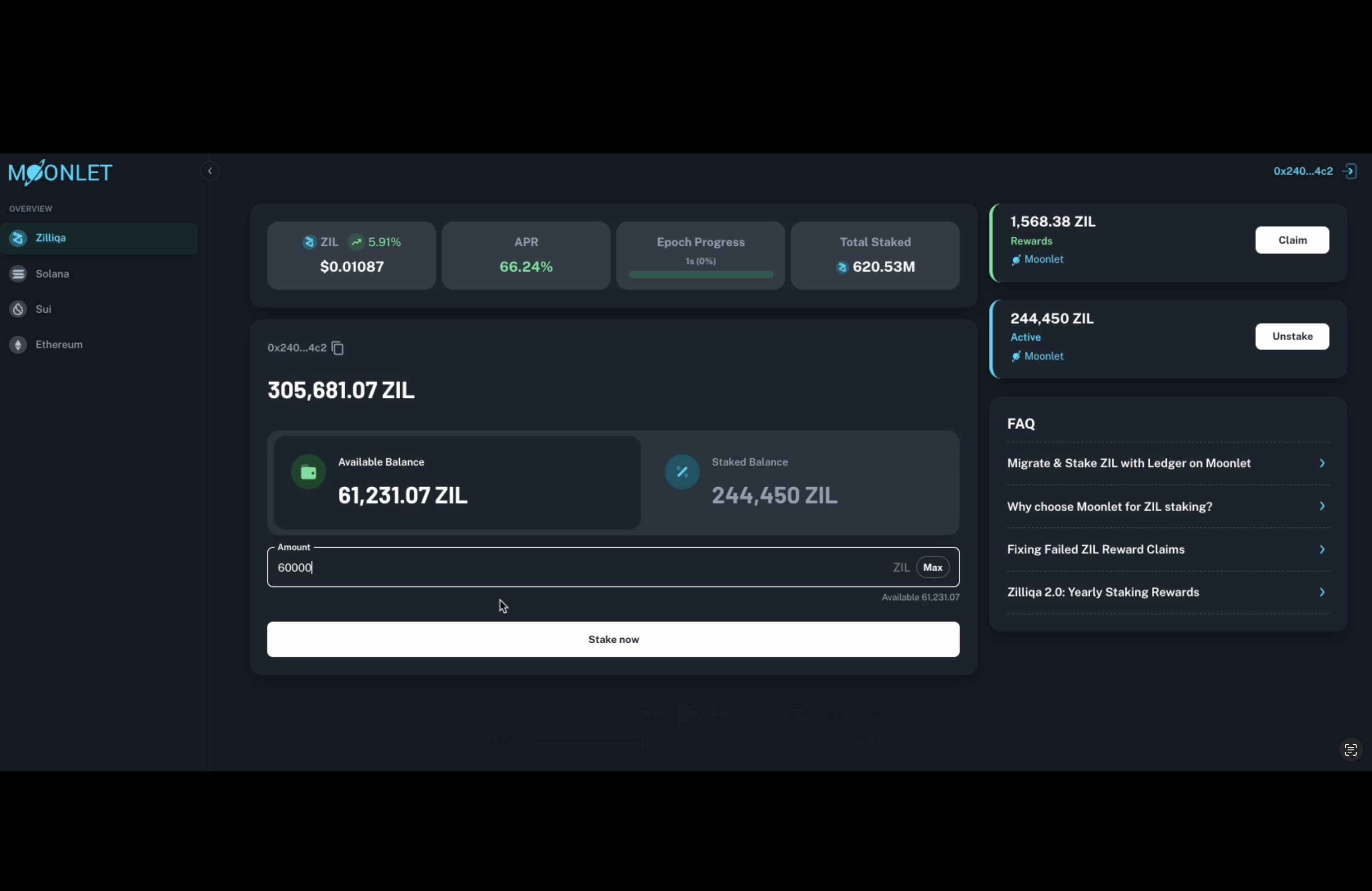Open Zilliqa 2.0 Yearly Staking Rewards FAQ
Image resolution: width=1372 pixels, height=891 pixels.
tap(1167, 592)
